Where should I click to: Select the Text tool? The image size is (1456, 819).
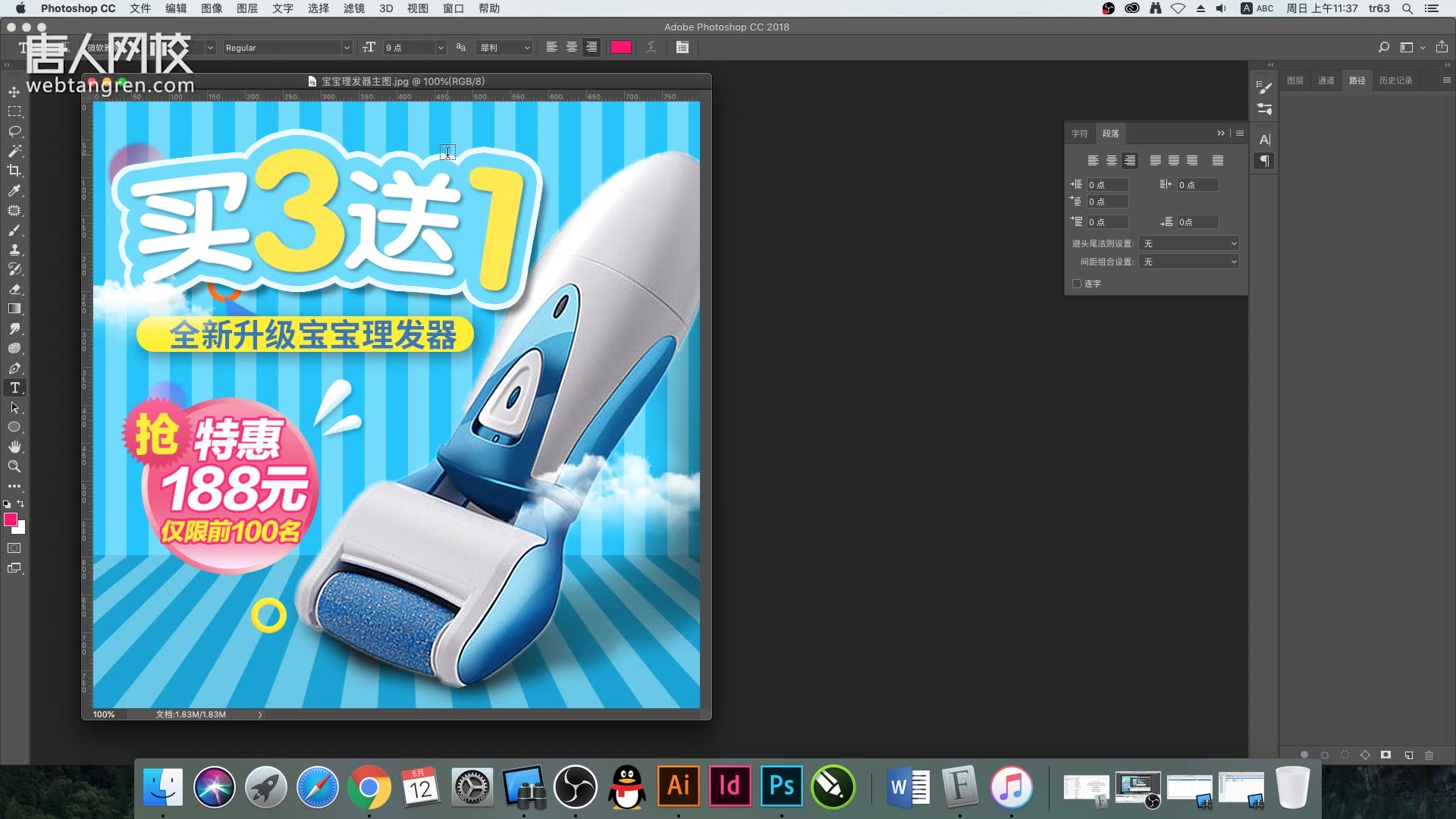(x=14, y=388)
